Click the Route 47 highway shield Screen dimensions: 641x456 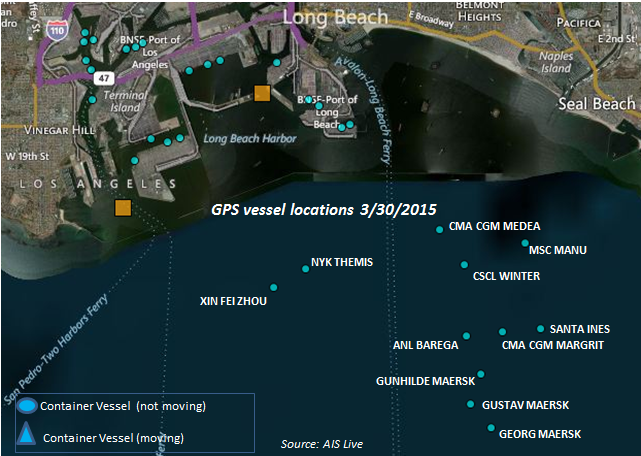[x=104, y=78]
